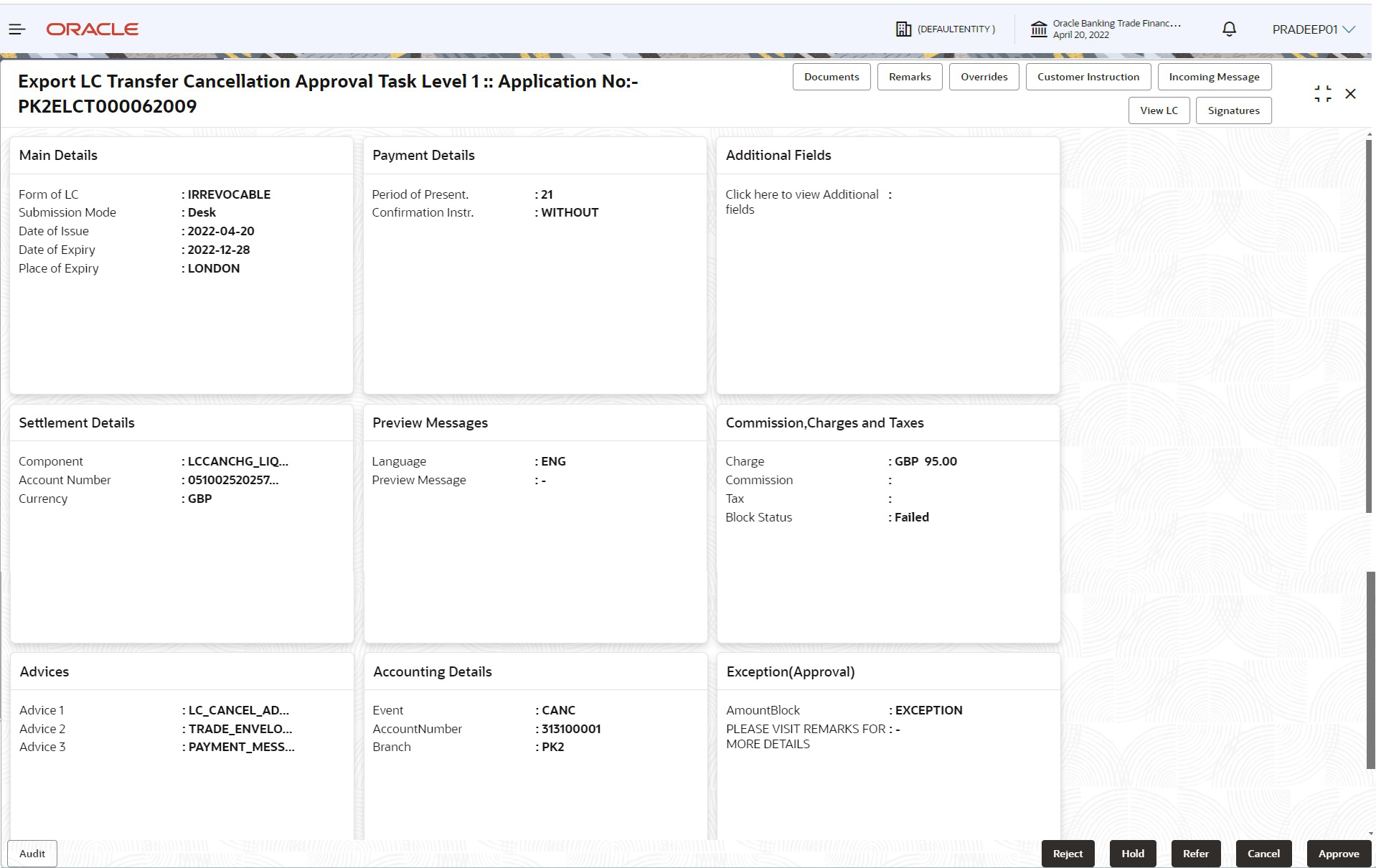Open the Incoming Message view
Image resolution: width=1376 pixels, height=868 pixels.
(x=1213, y=77)
